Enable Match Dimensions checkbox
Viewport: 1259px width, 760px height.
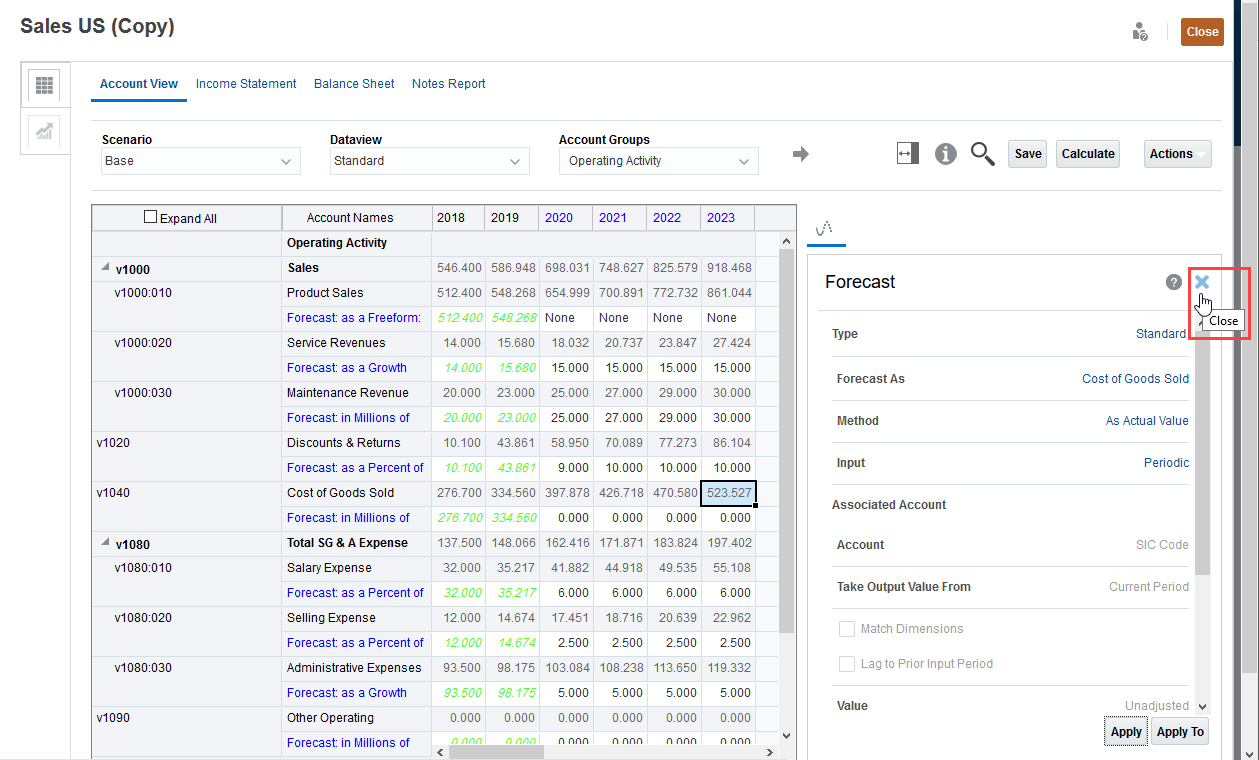coord(846,629)
